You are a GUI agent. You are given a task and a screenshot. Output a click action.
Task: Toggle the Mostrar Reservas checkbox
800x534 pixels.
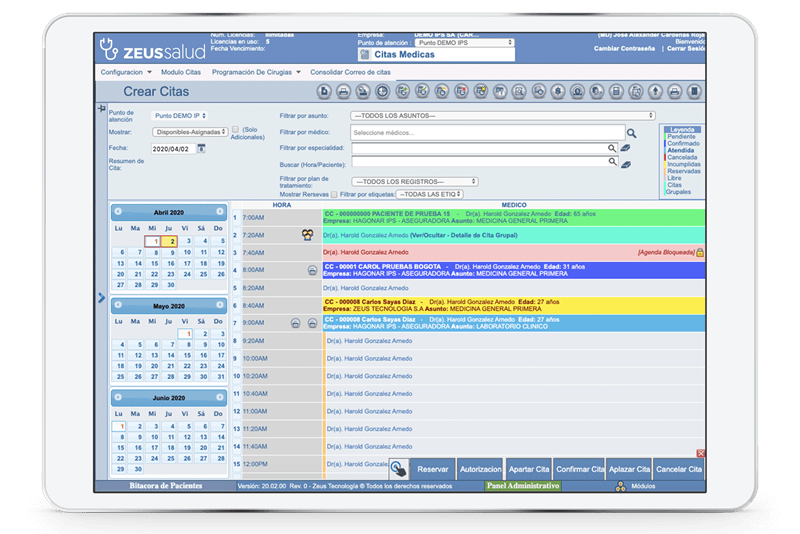pyautogui.click(x=334, y=194)
